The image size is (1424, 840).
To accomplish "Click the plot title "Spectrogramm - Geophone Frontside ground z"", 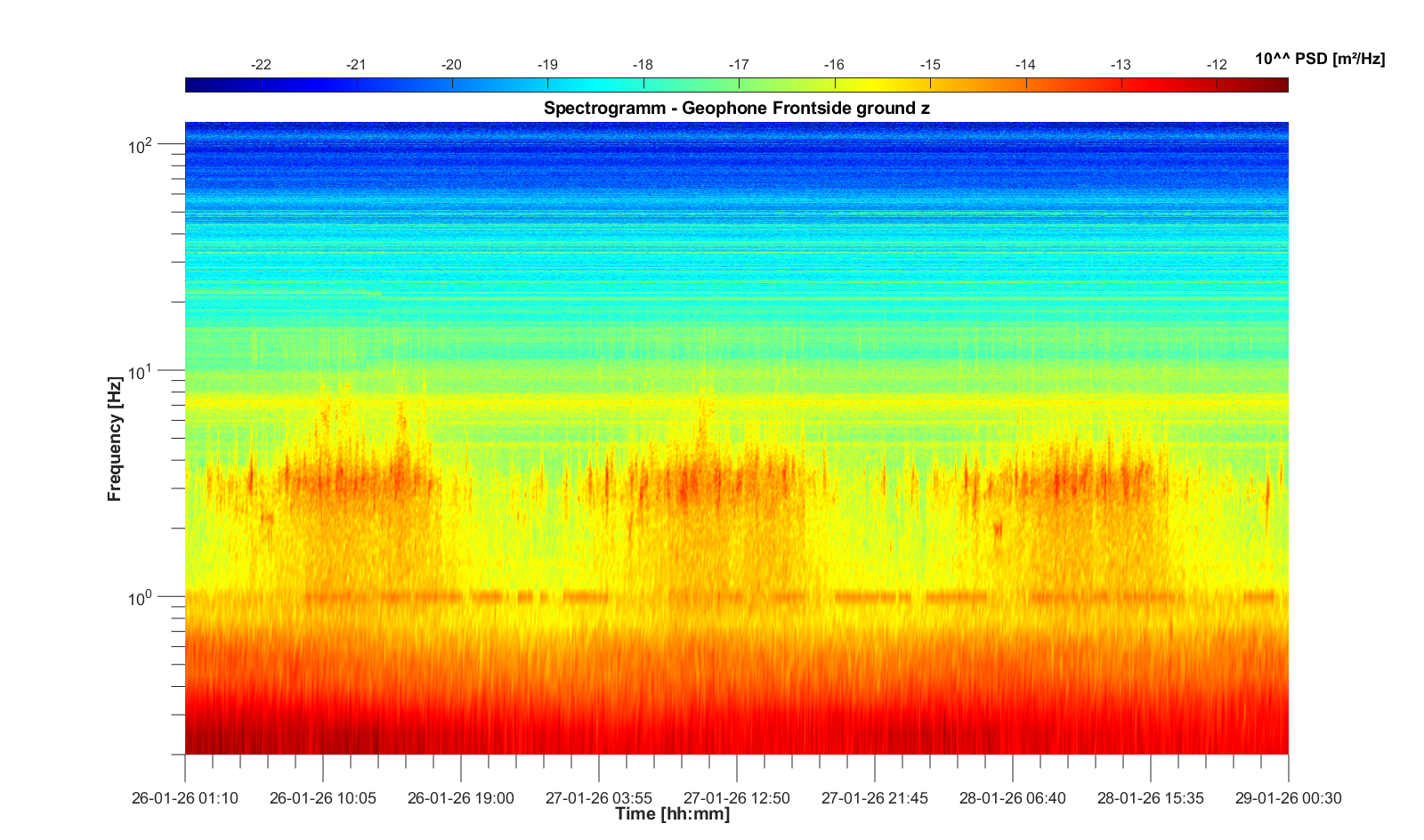I will 736,109.
